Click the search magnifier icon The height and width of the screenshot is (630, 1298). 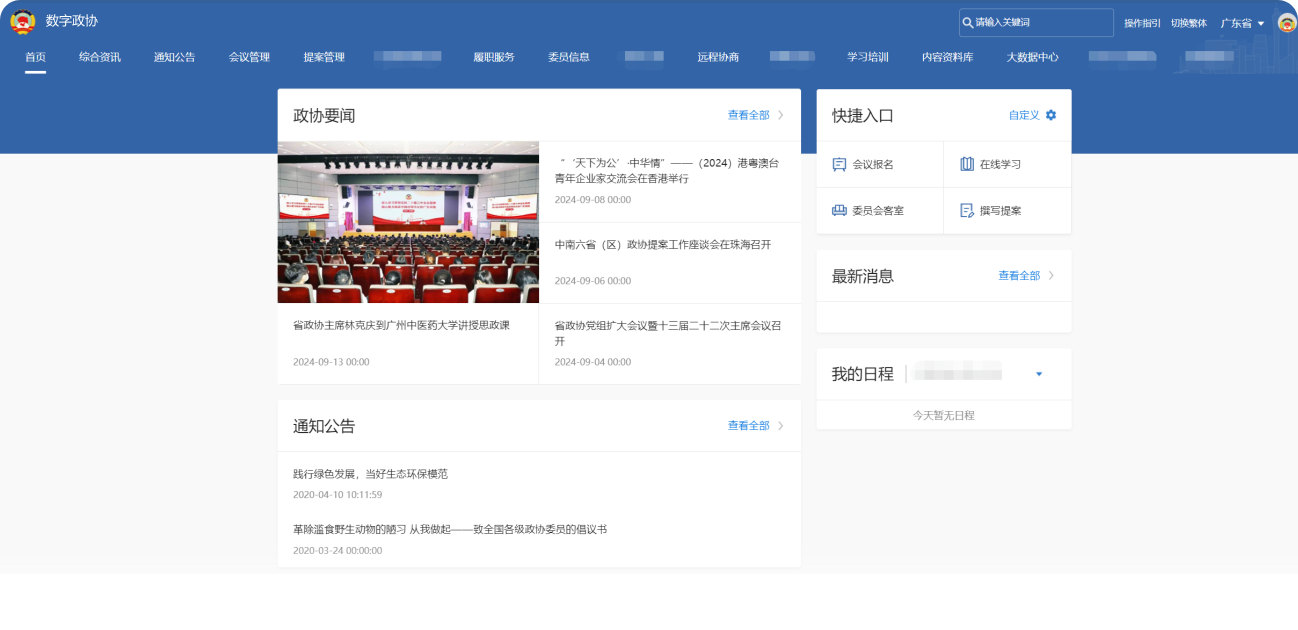(x=967, y=23)
